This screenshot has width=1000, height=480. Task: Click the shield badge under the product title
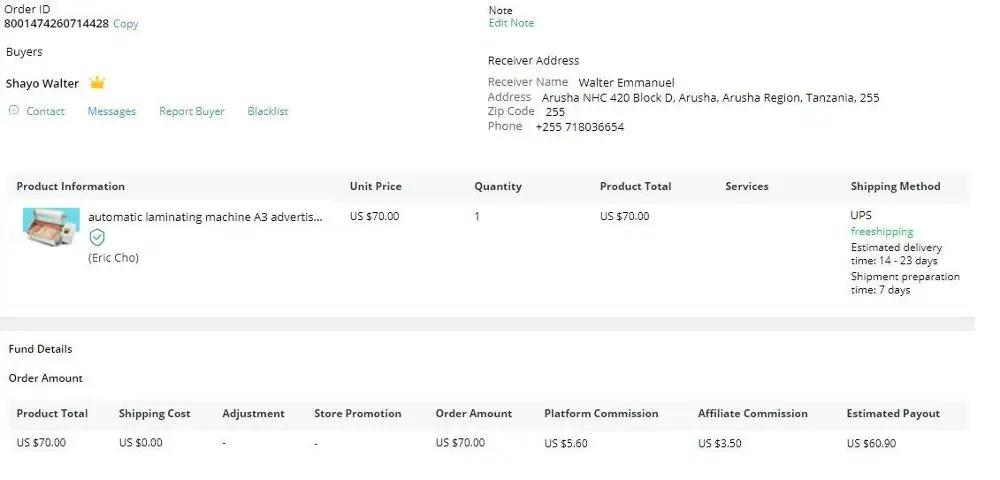pyautogui.click(x=97, y=237)
